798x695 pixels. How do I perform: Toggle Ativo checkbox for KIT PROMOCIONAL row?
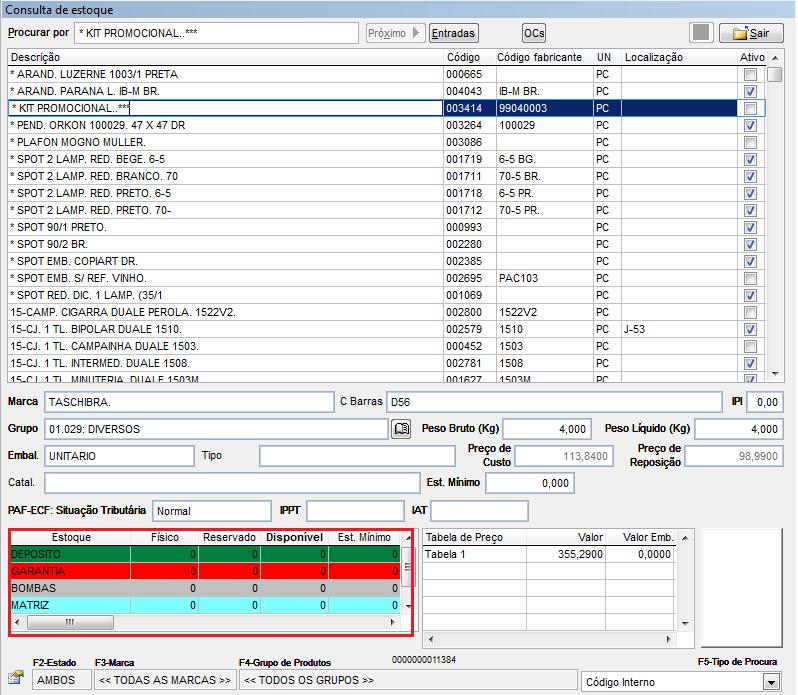[x=750, y=108]
